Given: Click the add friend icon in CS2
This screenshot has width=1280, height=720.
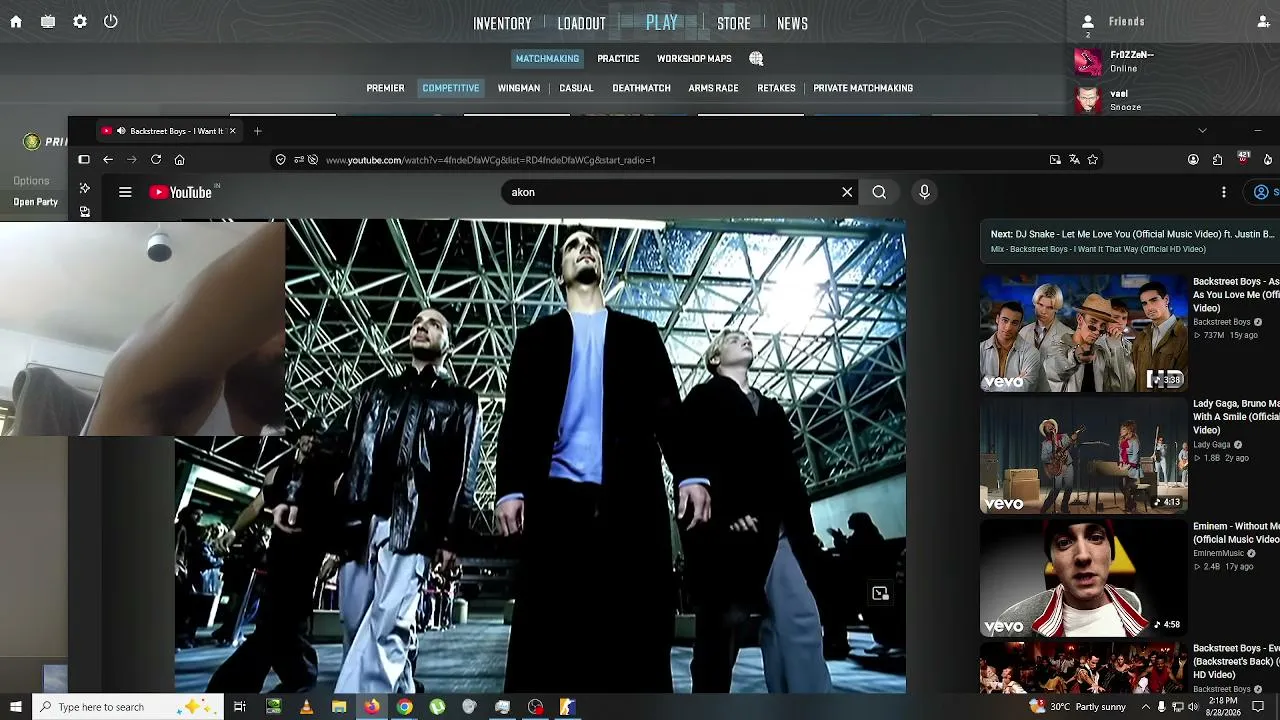Looking at the screenshot, I should [1264, 22].
